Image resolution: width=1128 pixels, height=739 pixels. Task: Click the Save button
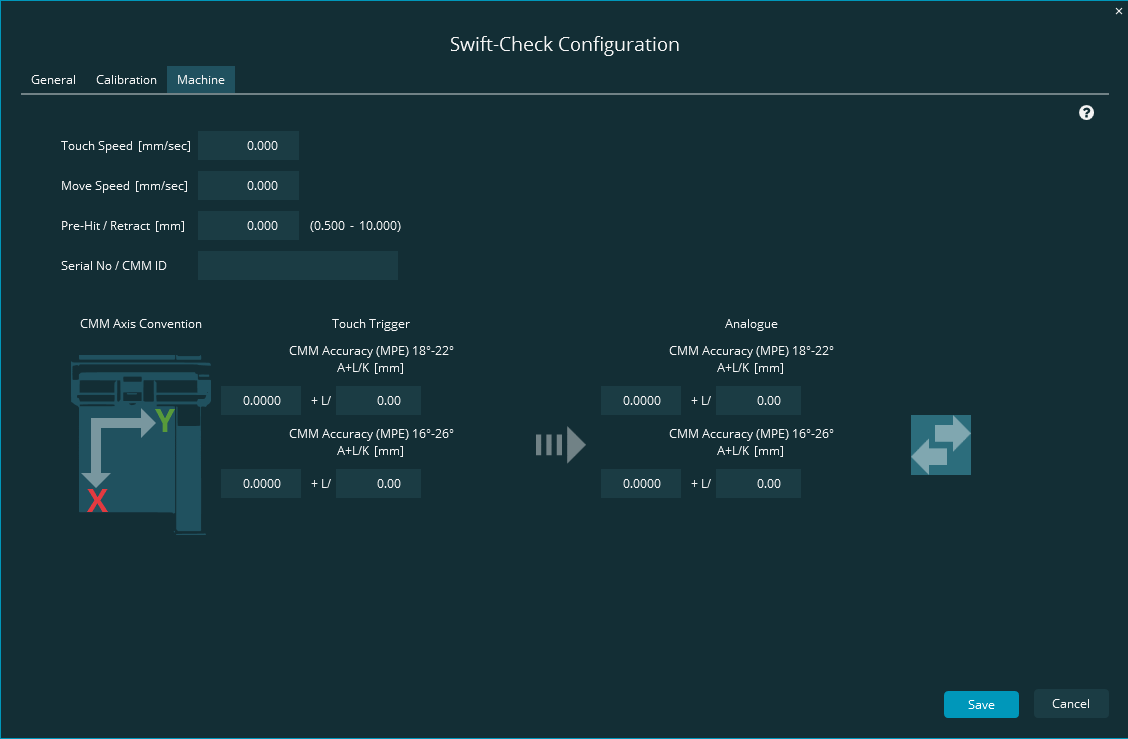point(981,704)
